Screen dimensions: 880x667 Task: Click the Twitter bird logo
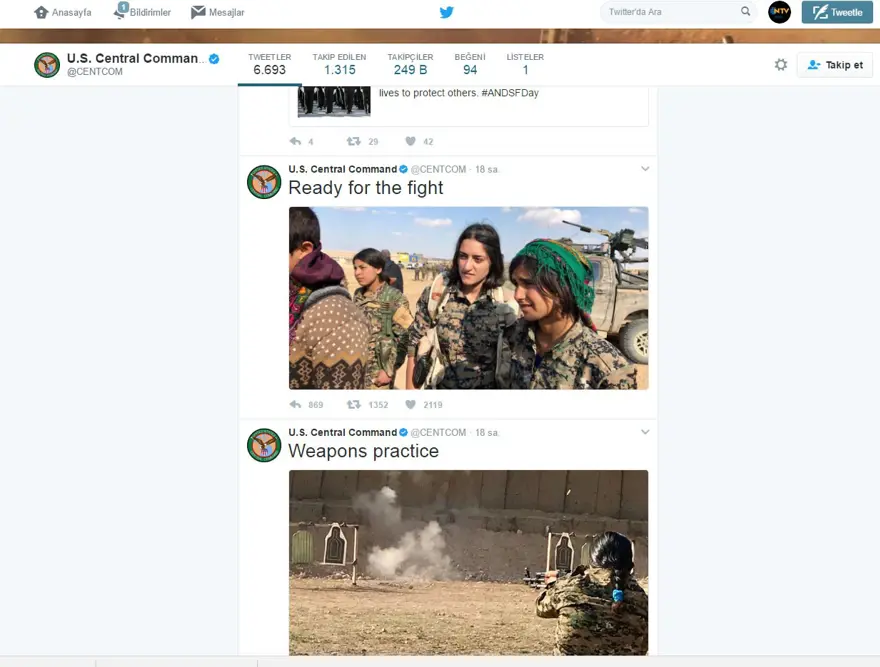(446, 13)
